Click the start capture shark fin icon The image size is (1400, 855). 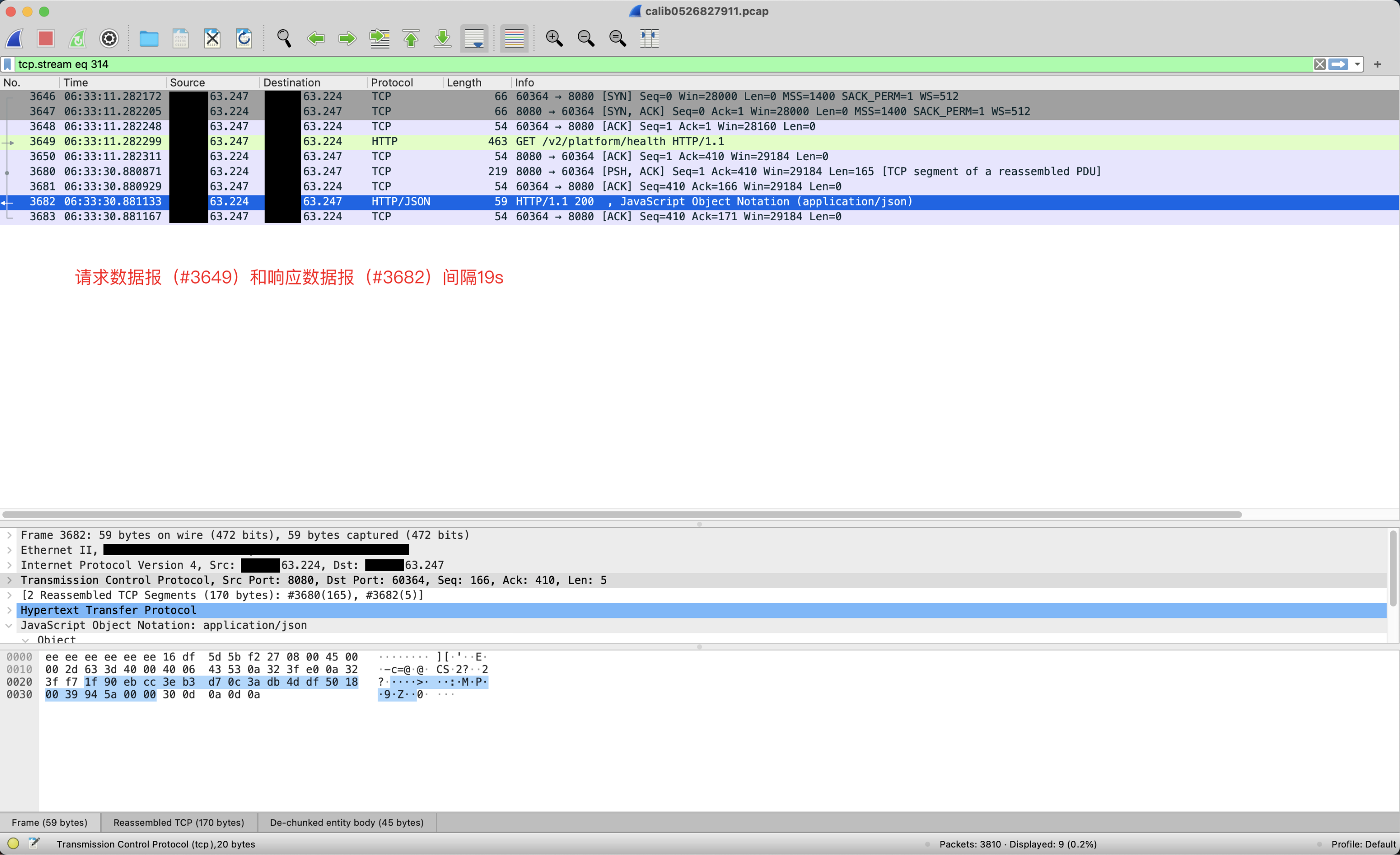(15, 38)
